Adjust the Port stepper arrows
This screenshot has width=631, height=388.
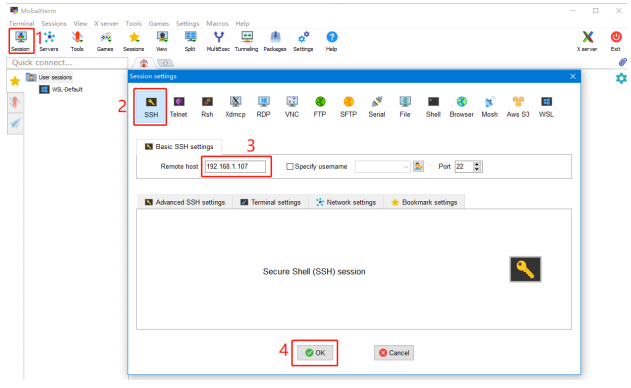tap(477, 166)
